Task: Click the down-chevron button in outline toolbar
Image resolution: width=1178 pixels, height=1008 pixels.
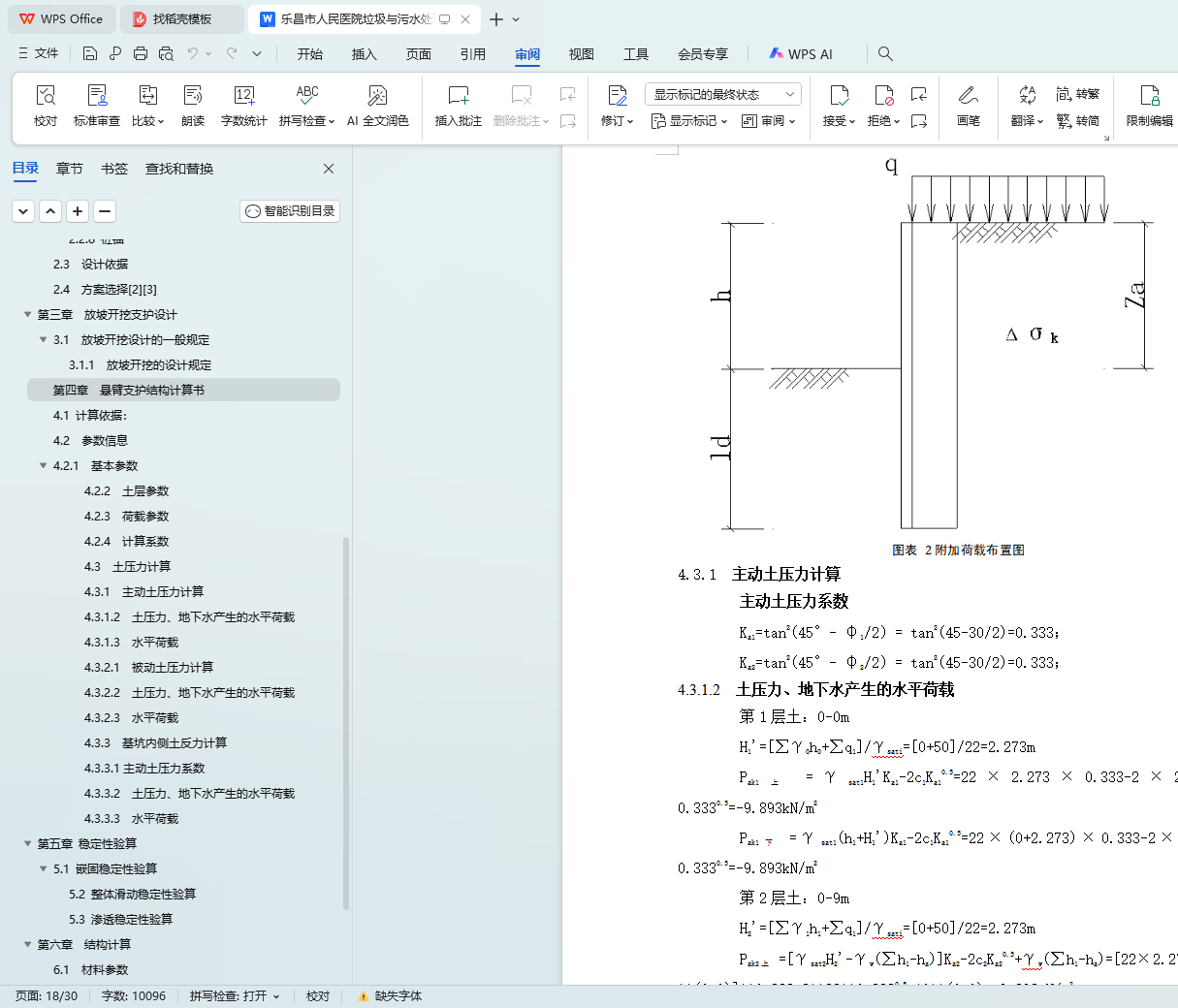Action: tap(23, 210)
